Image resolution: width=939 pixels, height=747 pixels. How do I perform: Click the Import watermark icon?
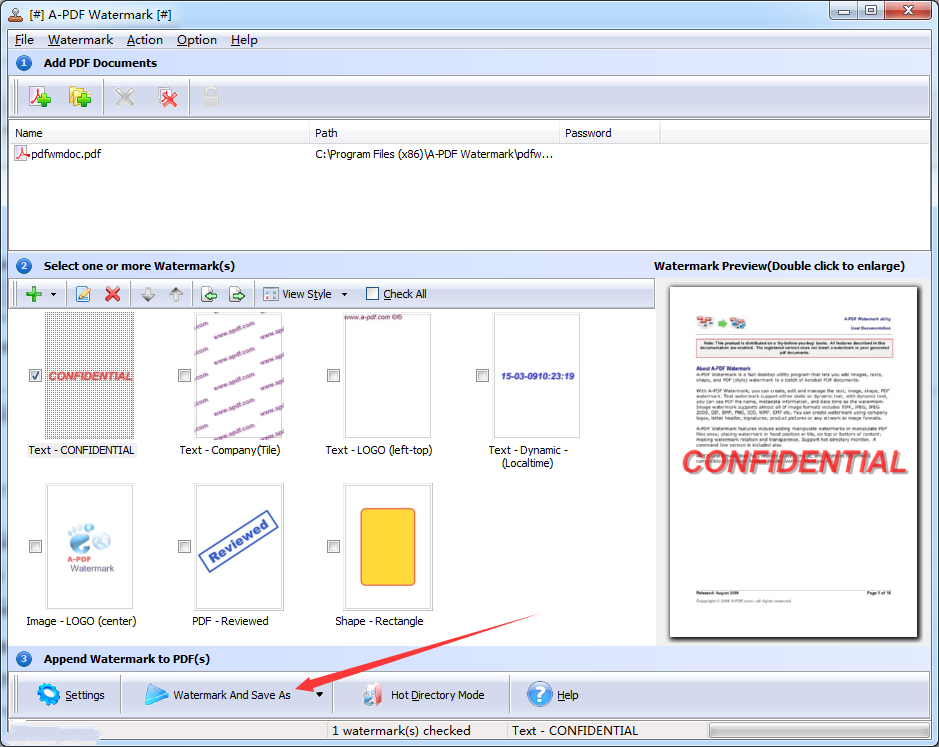coord(209,294)
